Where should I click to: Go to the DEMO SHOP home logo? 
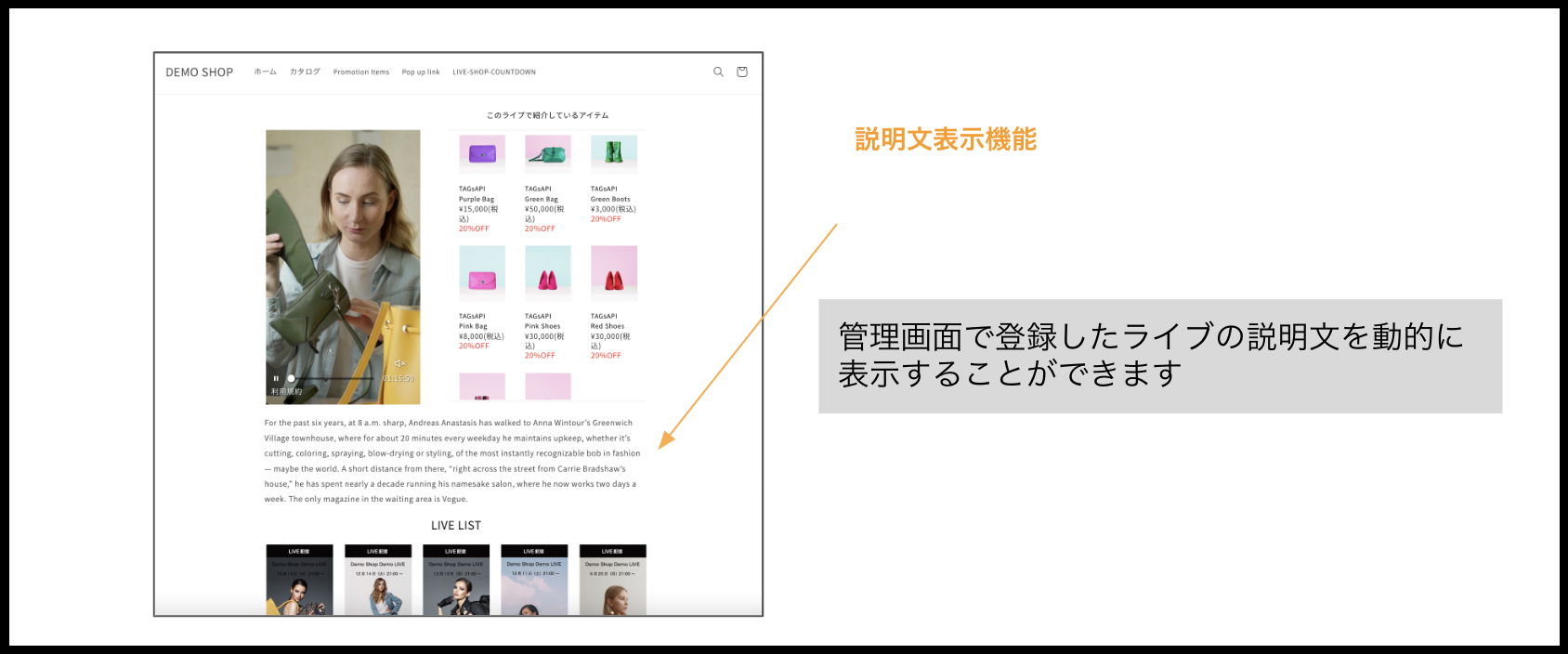199,72
